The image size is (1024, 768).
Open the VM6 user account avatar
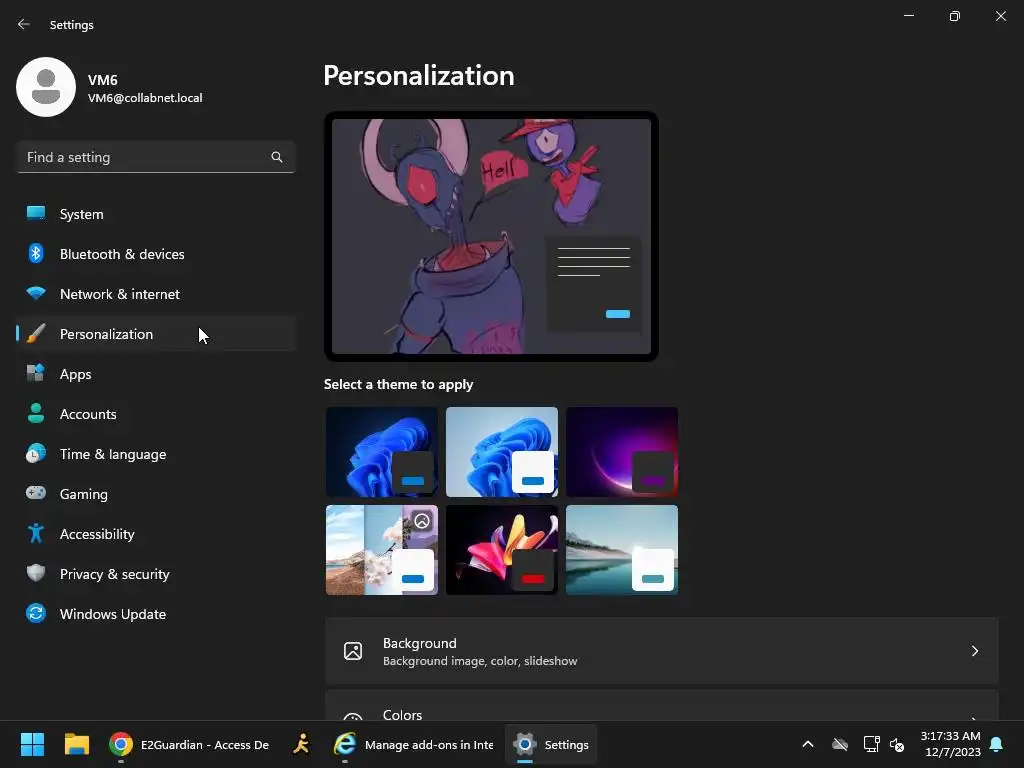coord(46,87)
